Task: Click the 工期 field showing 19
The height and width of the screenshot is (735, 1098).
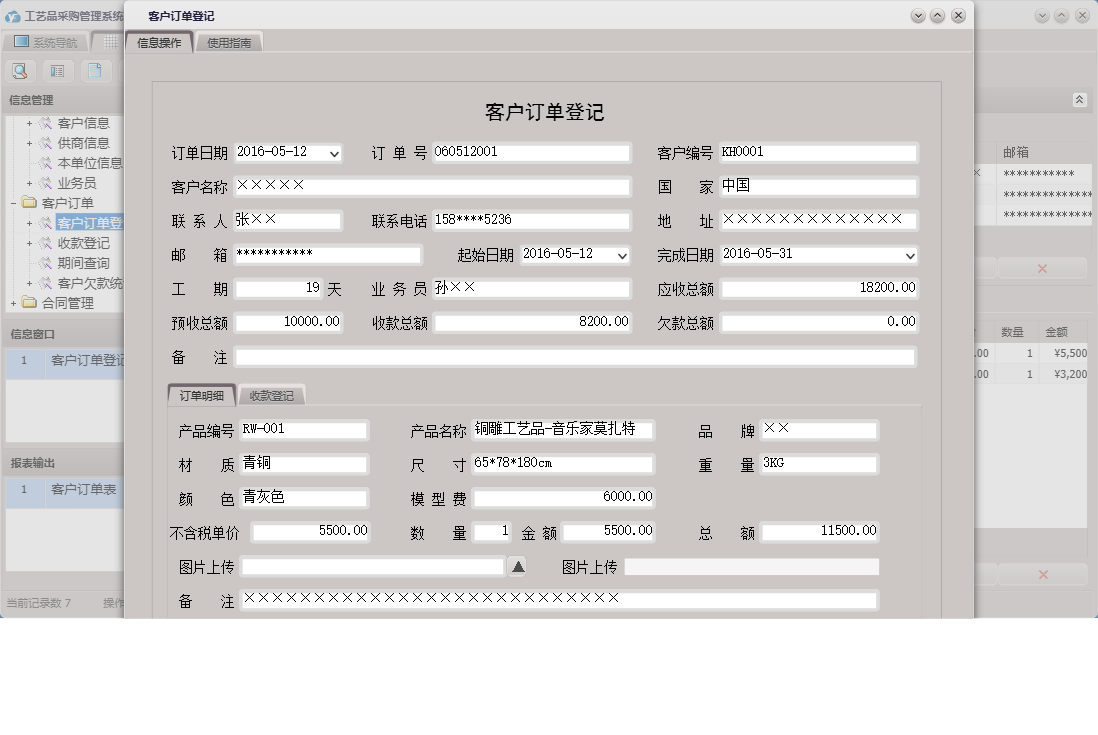Action: pyautogui.click(x=279, y=288)
